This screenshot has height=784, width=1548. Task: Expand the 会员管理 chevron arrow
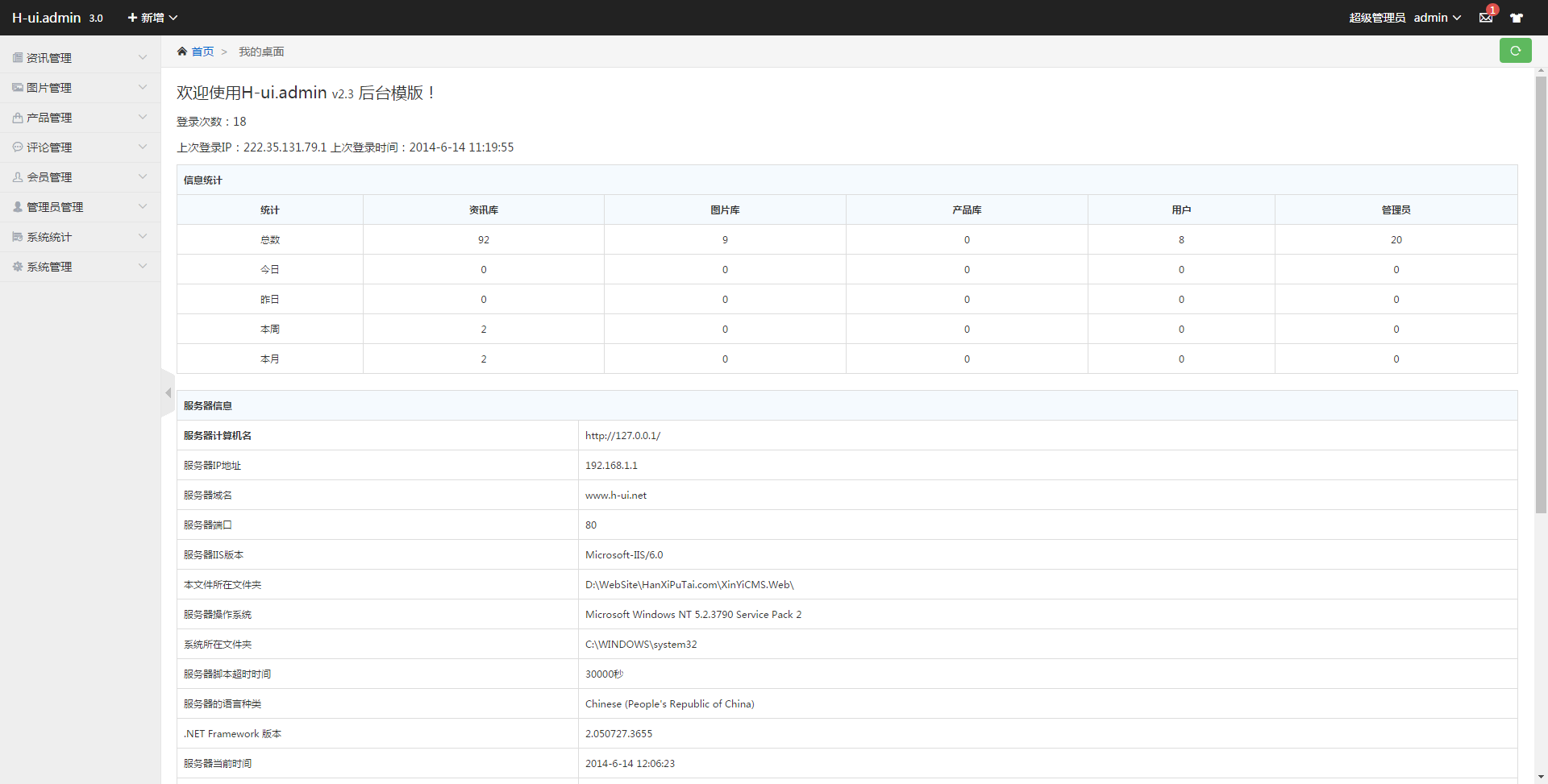[143, 177]
